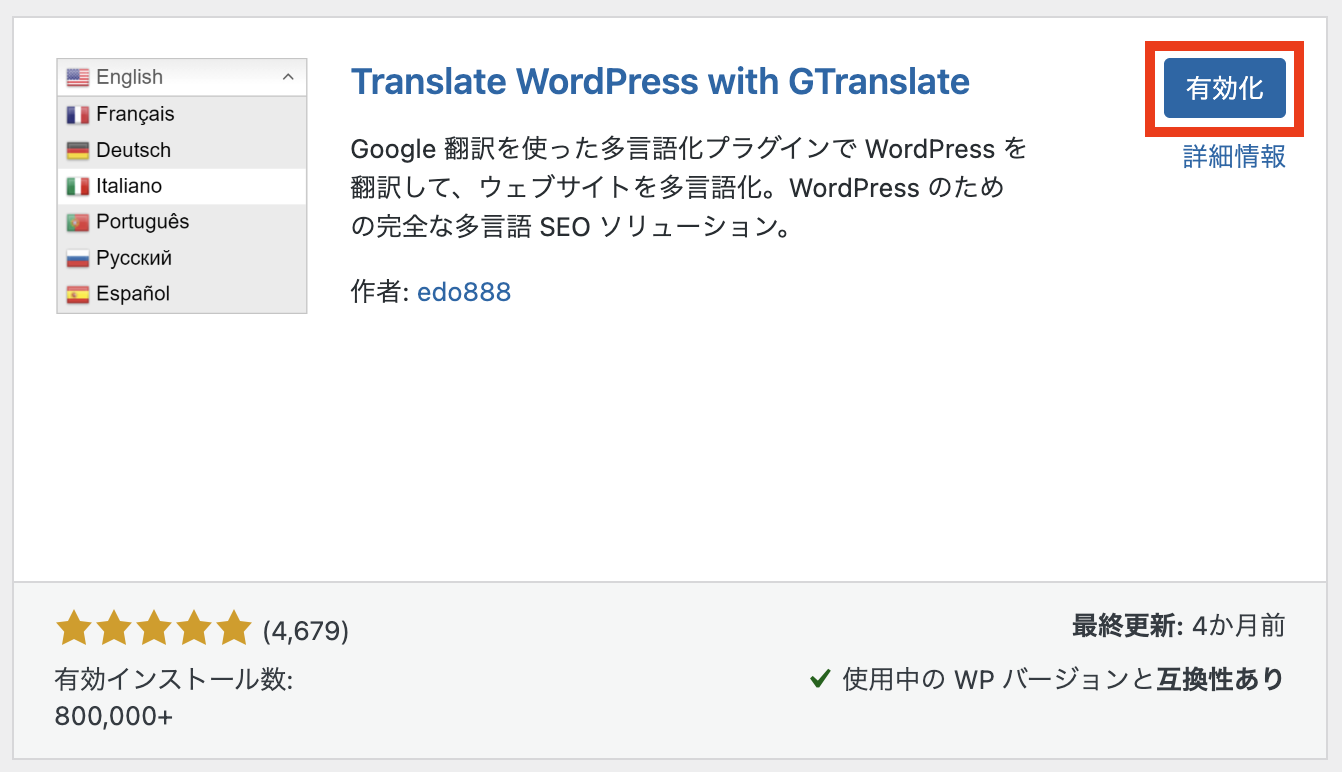Viewport: 1342px width, 772px height.
Task: Click the French flag icon
Action: point(78,114)
